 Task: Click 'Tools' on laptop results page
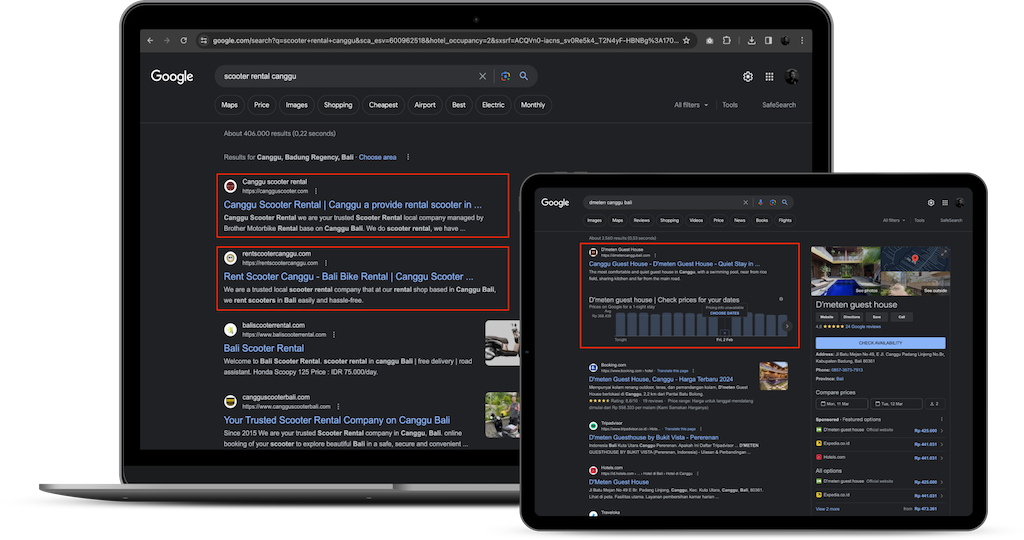click(729, 105)
